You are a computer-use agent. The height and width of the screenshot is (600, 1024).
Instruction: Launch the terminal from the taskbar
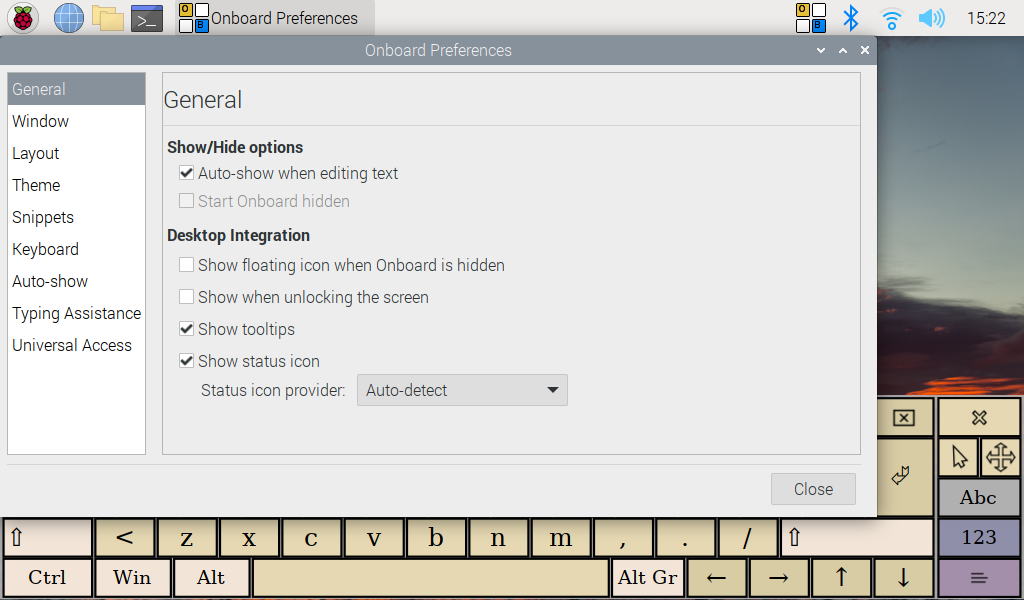pyautogui.click(x=147, y=18)
